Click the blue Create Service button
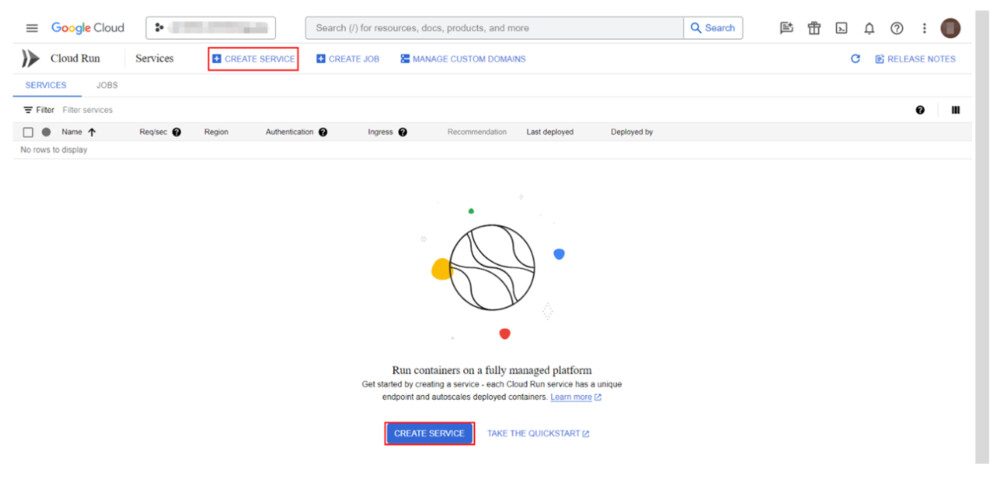Image resolution: width=1000 pixels, height=477 pixels. 429,433
